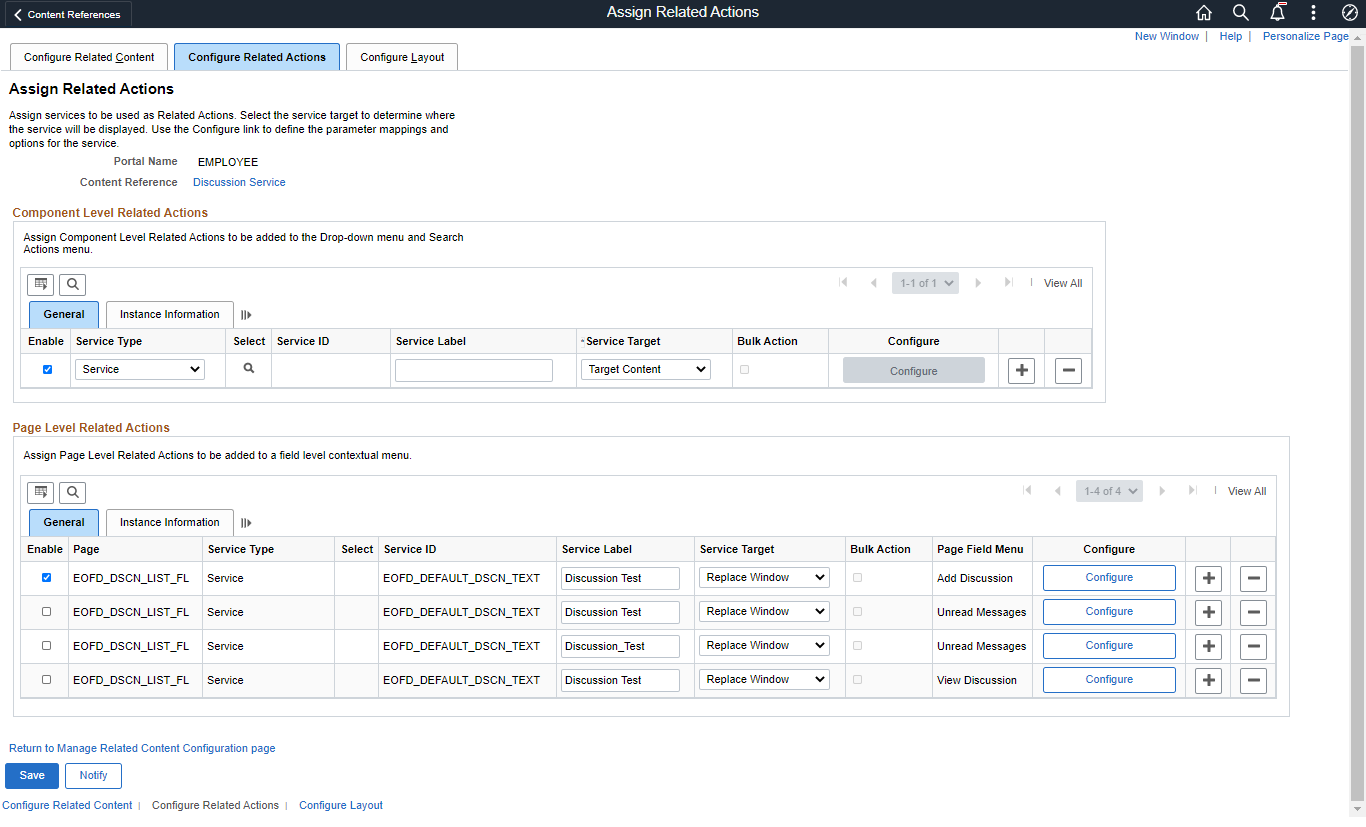Click the Save button
The height and width of the screenshot is (827, 1366).
pyautogui.click(x=32, y=775)
